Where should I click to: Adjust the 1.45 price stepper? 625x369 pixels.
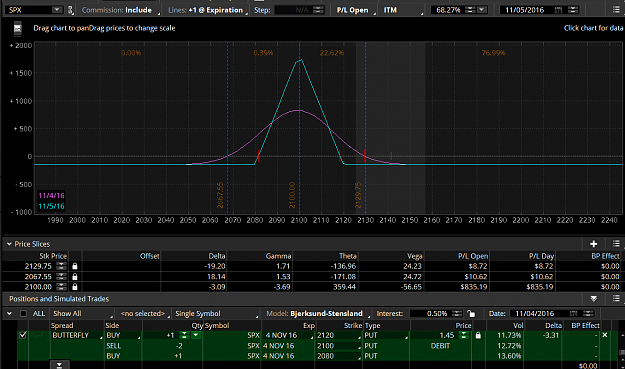[x=463, y=335]
